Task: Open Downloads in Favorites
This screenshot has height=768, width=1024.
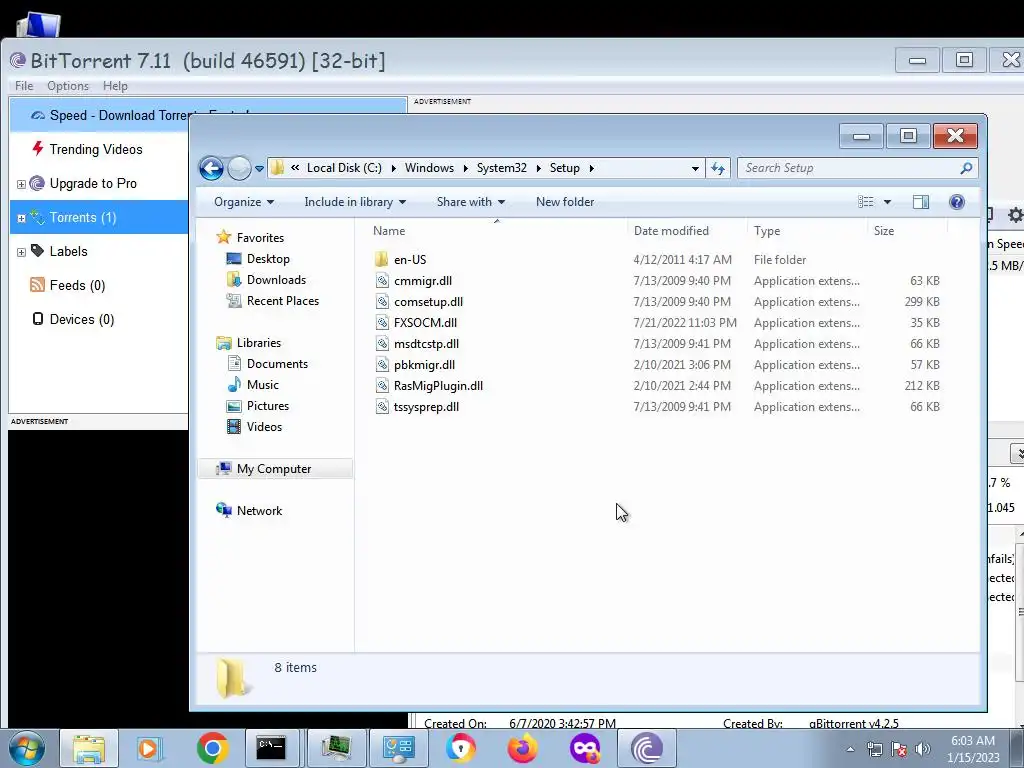Action: click(x=276, y=280)
